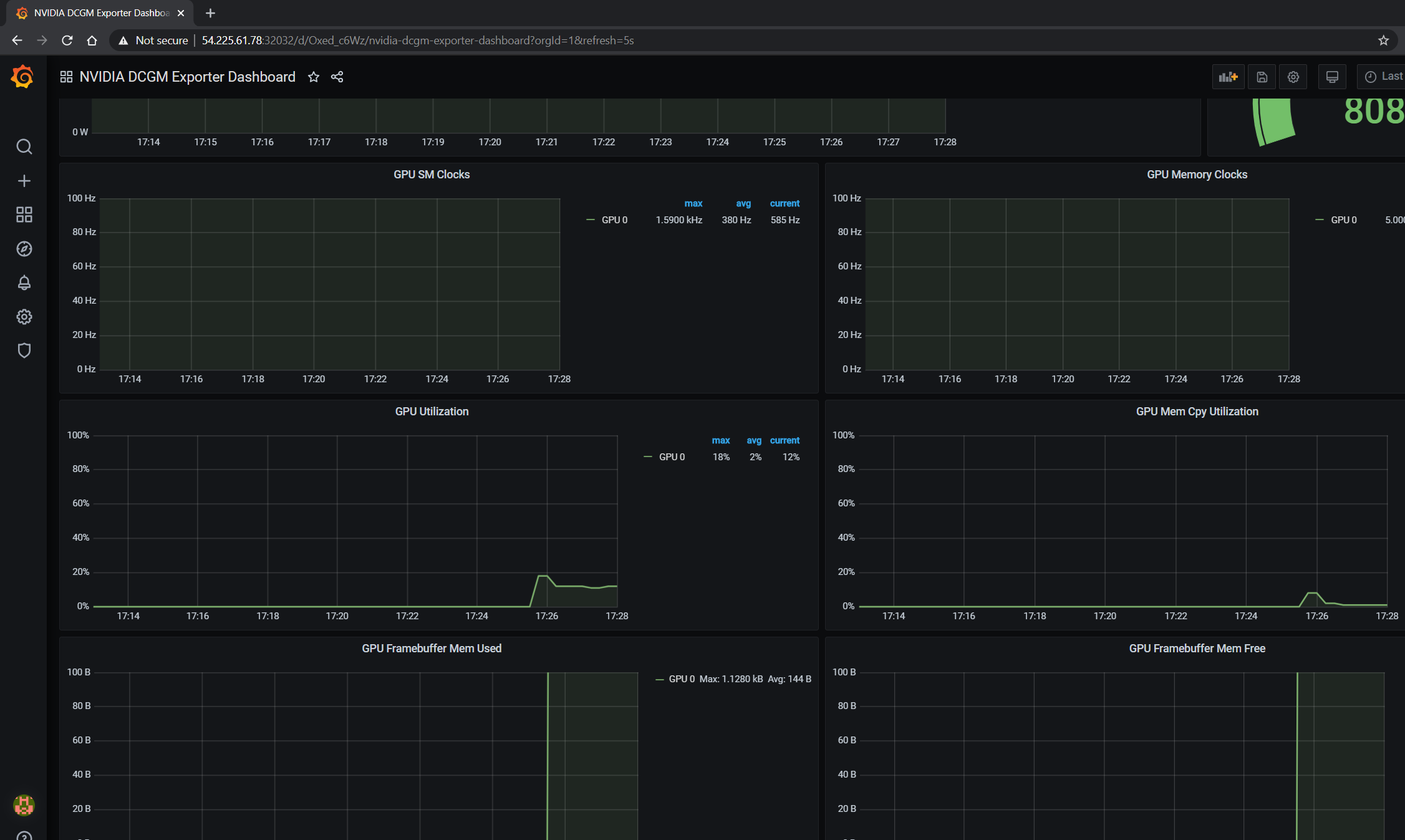Open the Dashboards grid icon in sidebar
Viewport: 1405px width, 840px height.
click(24, 215)
